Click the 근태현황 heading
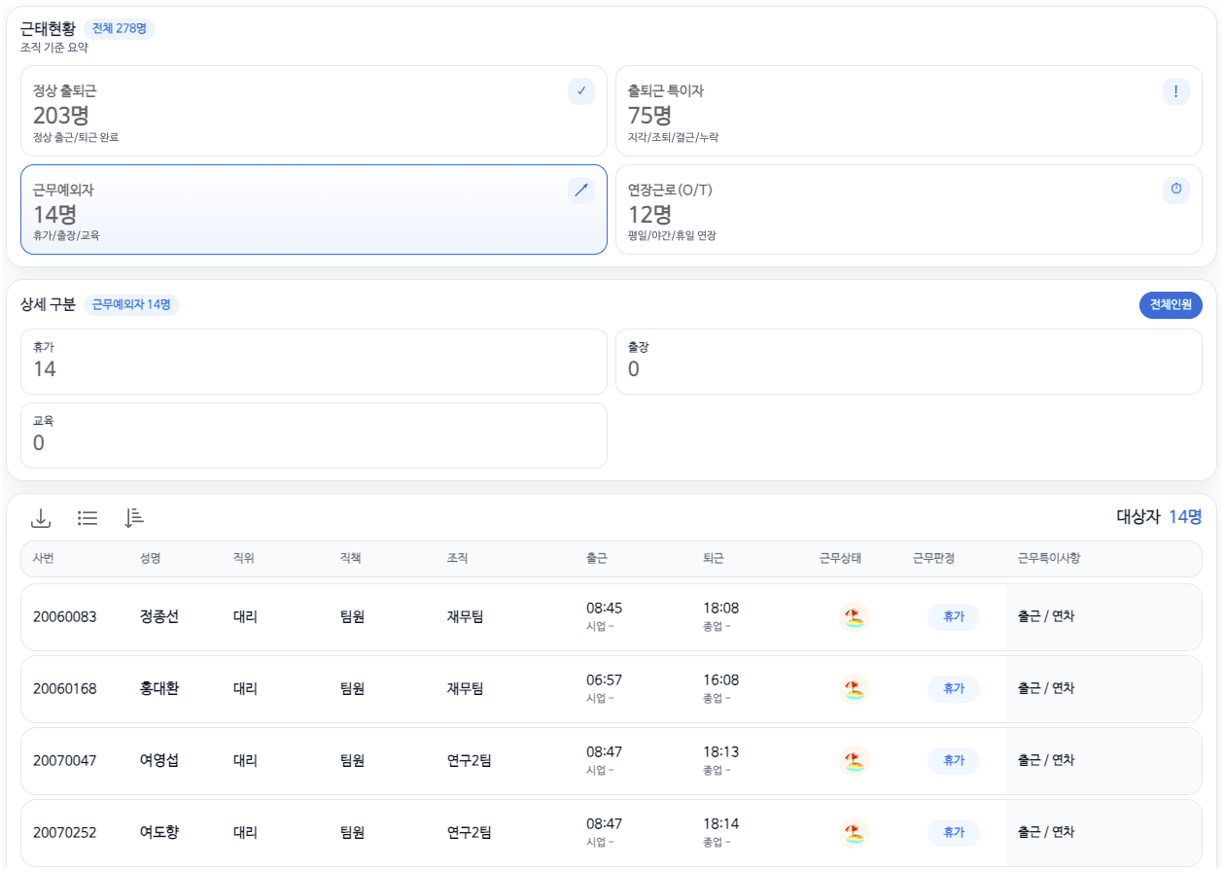The width and height of the screenshot is (1224, 872). (x=48, y=28)
